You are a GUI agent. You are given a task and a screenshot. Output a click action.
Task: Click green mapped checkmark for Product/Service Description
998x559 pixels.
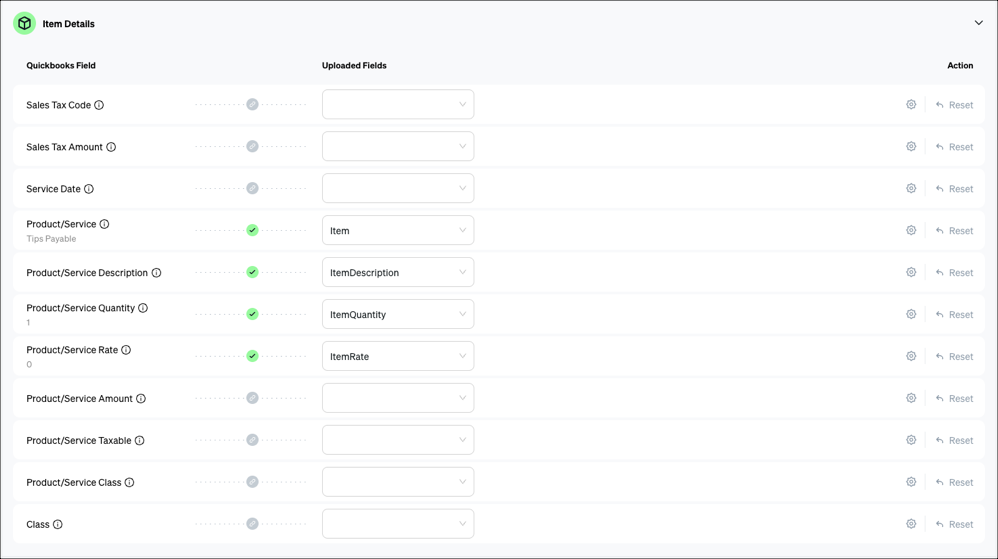(253, 272)
